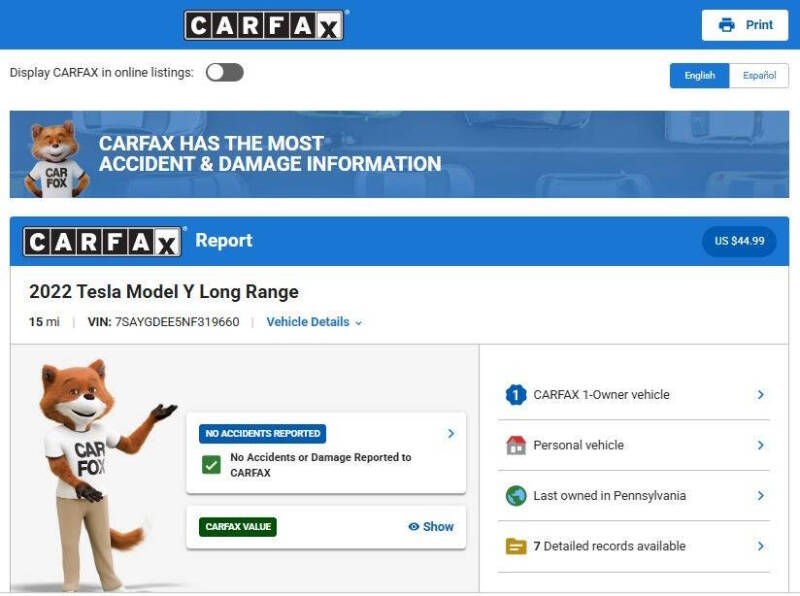Click the US $44.99 price button
This screenshot has width=800, height=596.
pos(739,241)
